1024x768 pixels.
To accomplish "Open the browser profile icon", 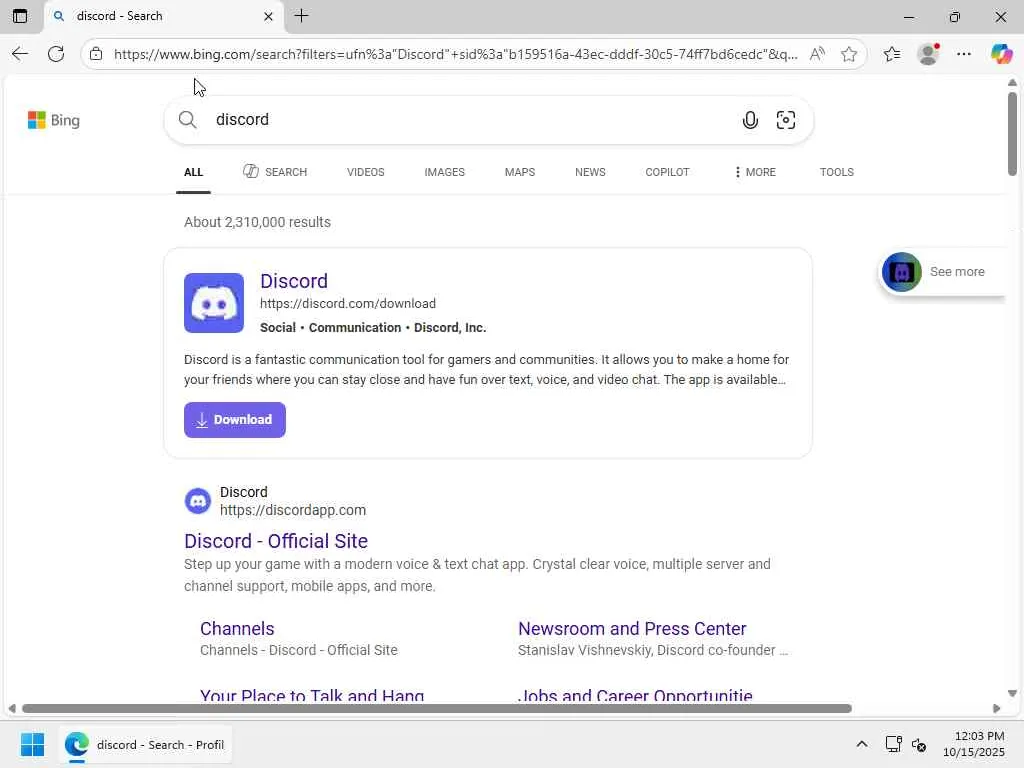I will pyautogui.click(x=928, y=54).
